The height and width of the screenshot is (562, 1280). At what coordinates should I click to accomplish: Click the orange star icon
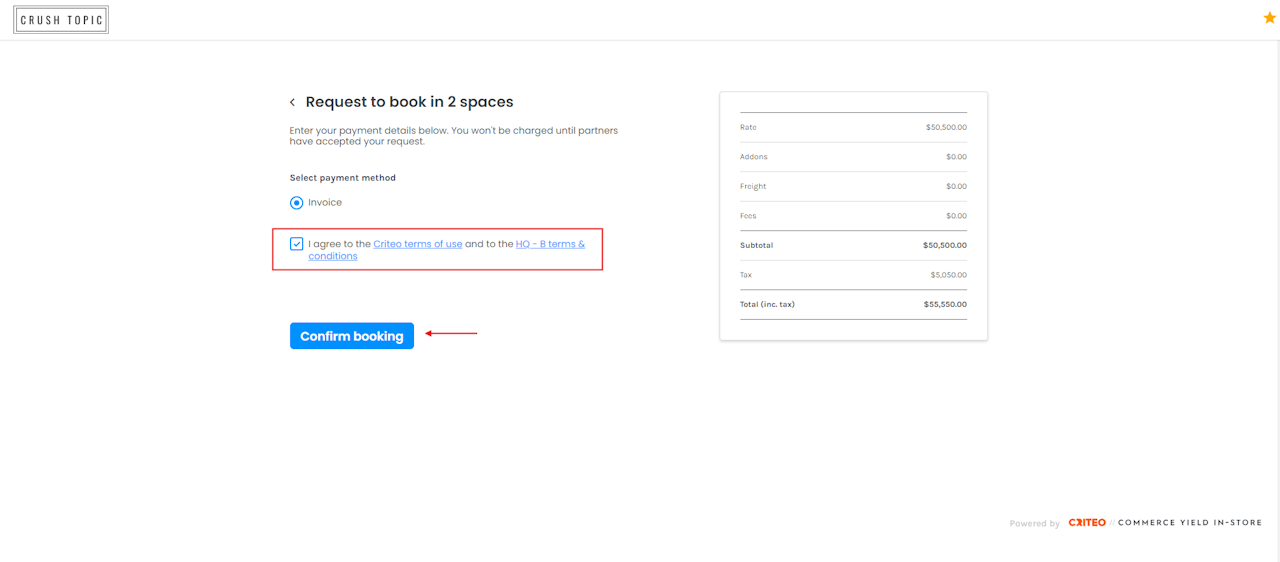coord(1269,18)
